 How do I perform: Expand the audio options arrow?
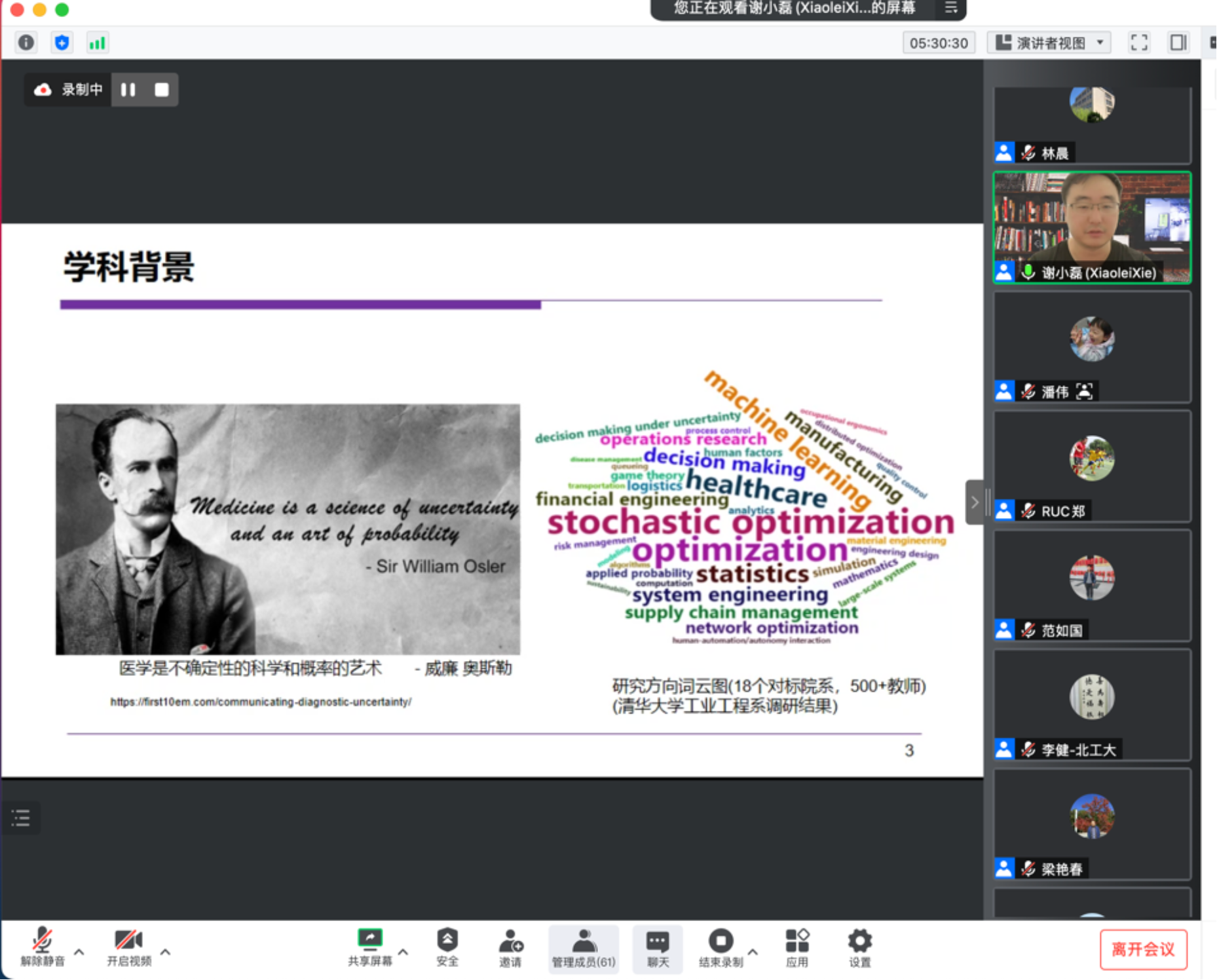click(x=79, y=951)
